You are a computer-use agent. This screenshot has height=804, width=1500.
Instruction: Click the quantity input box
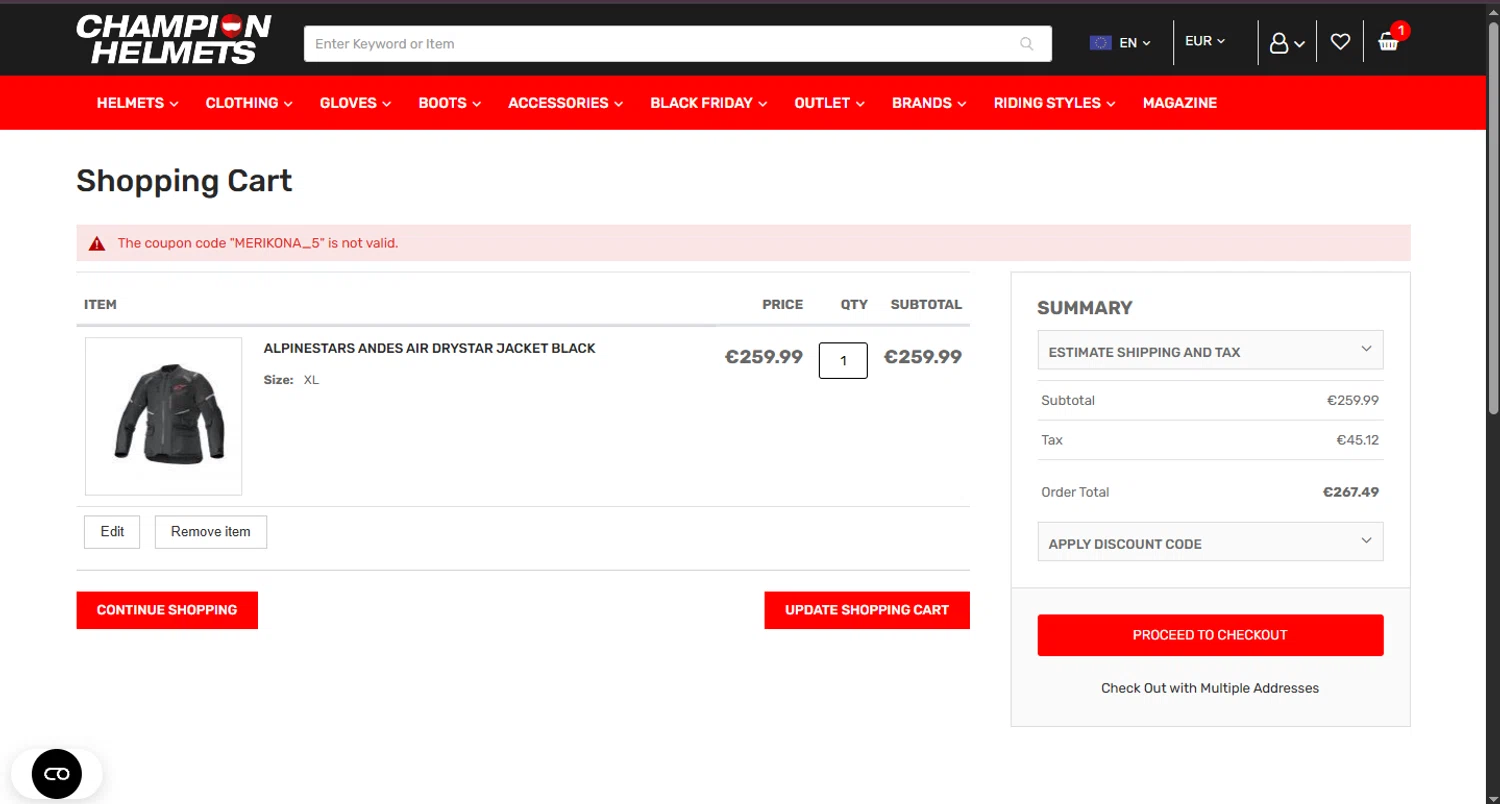843,361
